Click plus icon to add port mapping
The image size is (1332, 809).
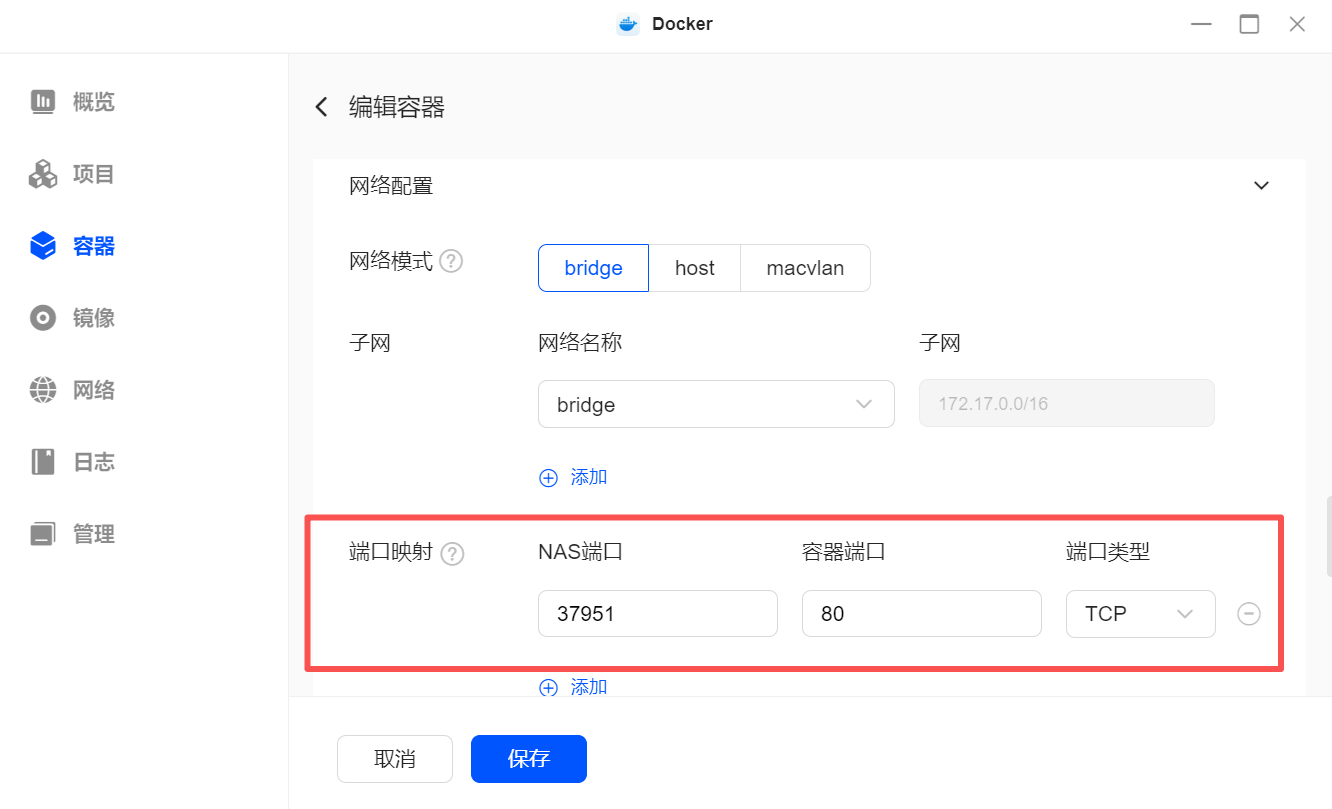pyautogui.click(x=548, y=687)
